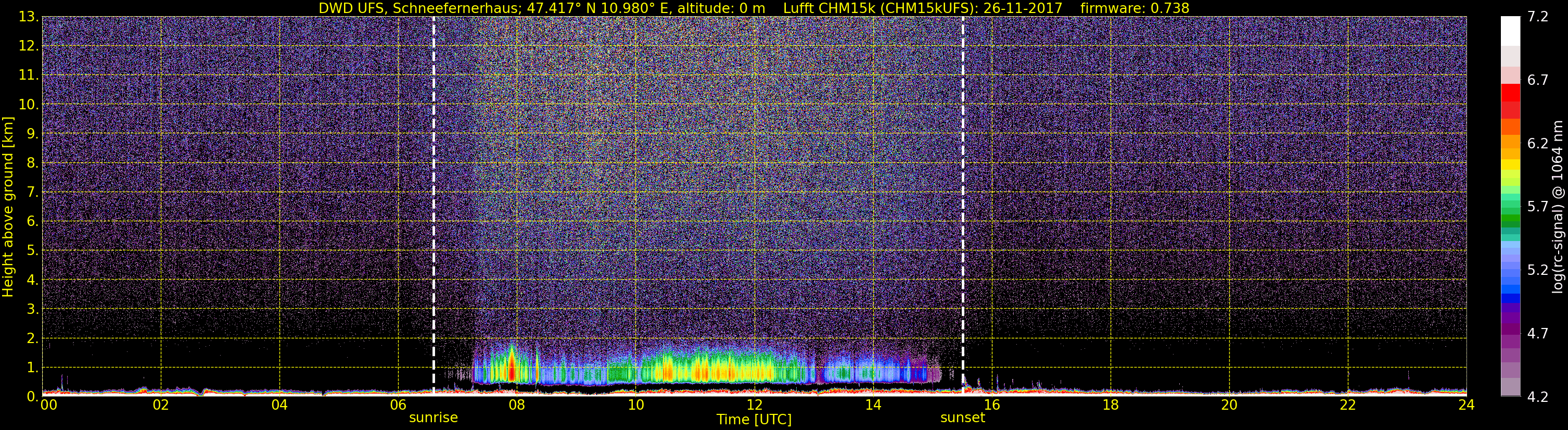Click the 13 km height tick label

click(28, 17)
